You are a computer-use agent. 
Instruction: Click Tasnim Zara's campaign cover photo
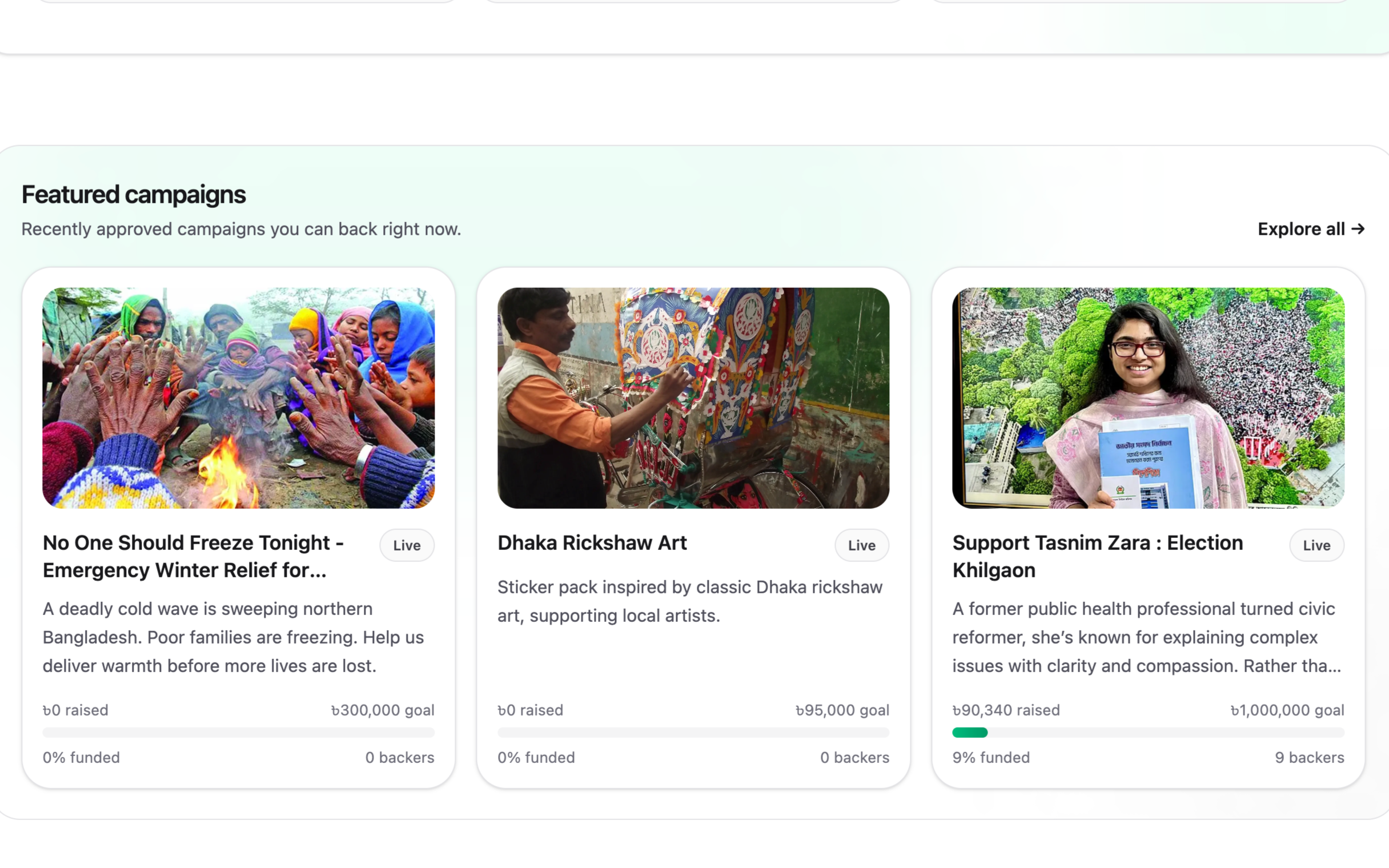1148,399
